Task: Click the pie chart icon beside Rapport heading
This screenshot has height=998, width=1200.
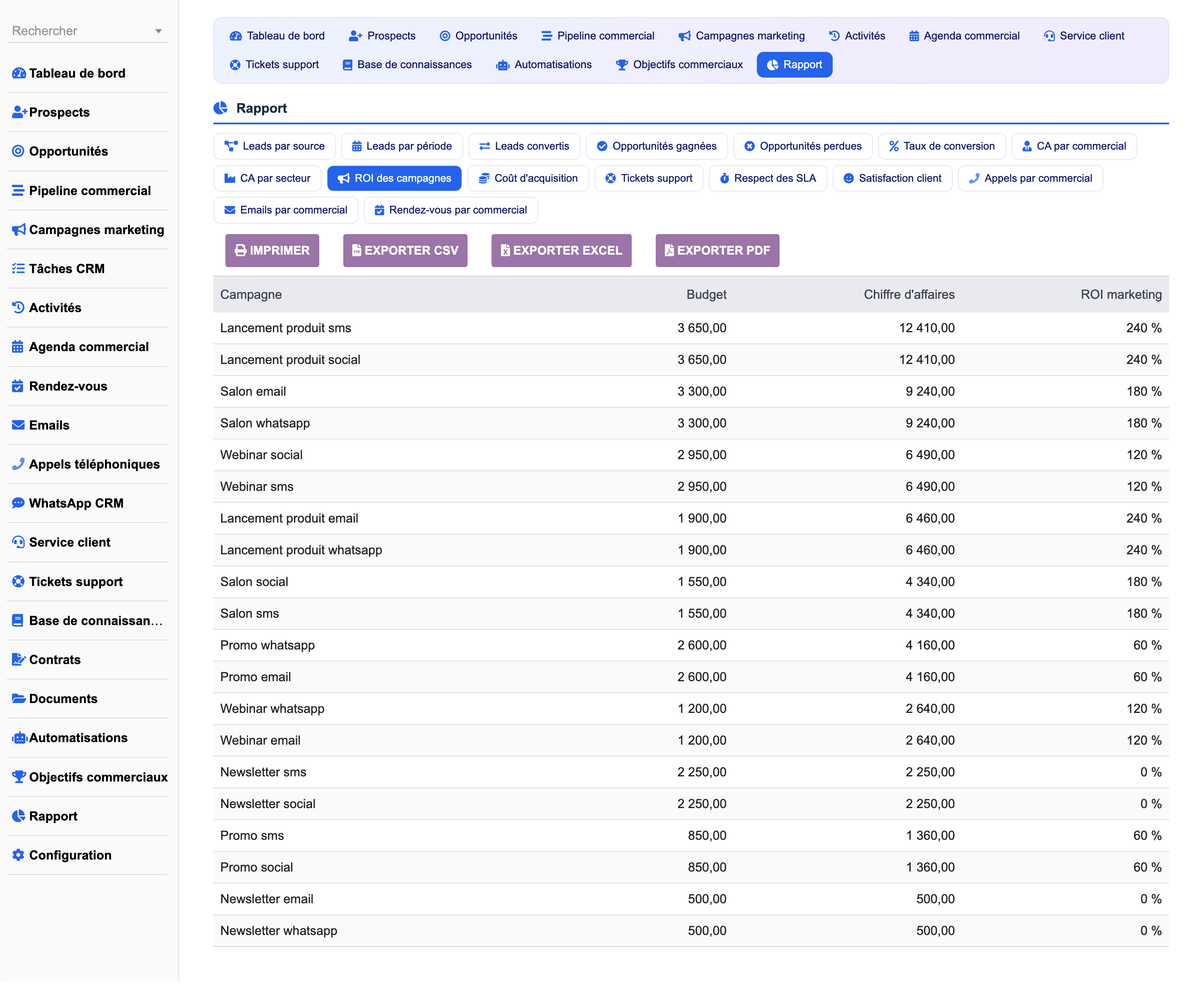Action: [x=221, y=108]
